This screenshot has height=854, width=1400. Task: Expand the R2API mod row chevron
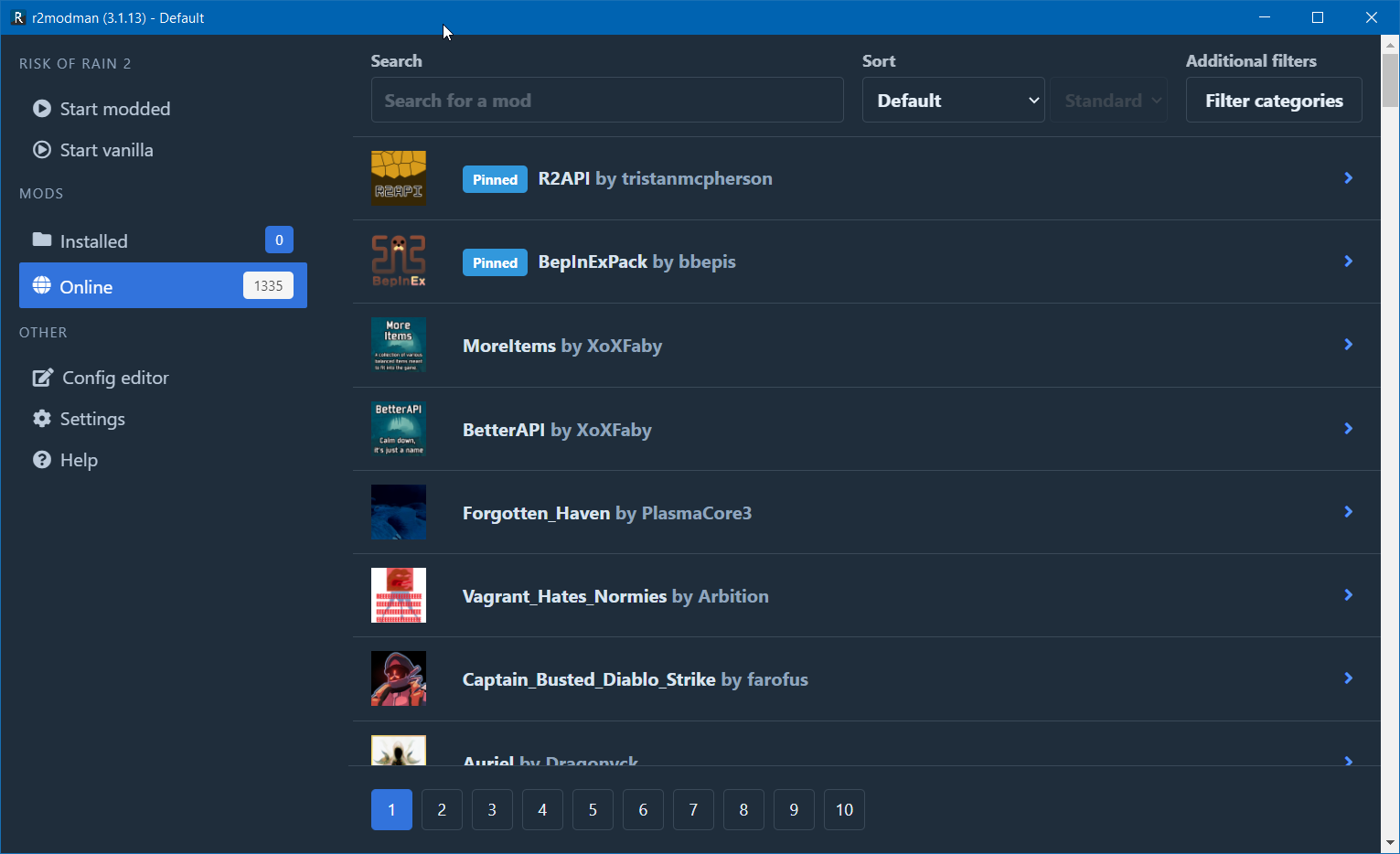[1349, 178]
